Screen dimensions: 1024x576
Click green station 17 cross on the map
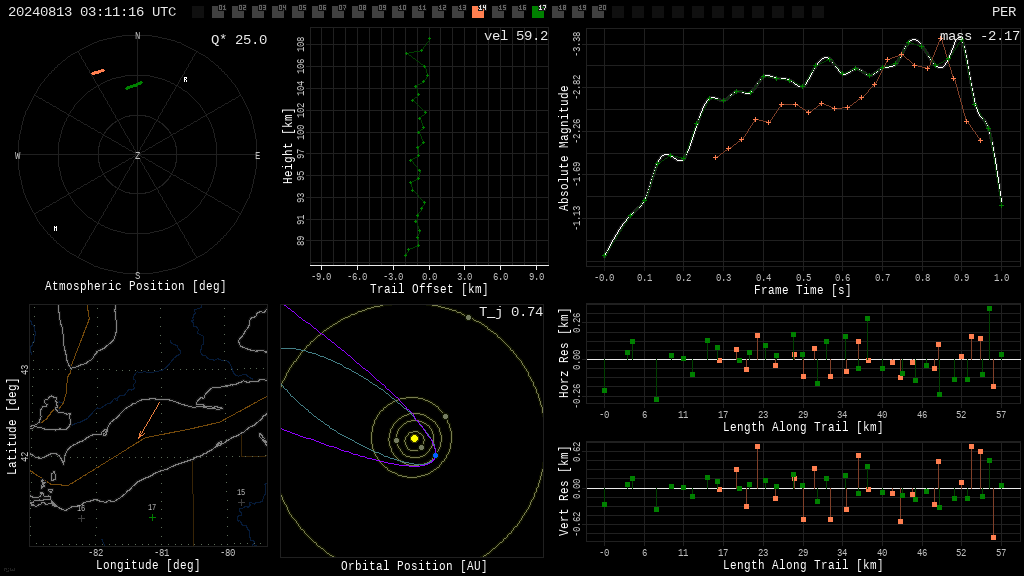click(152, 517)
